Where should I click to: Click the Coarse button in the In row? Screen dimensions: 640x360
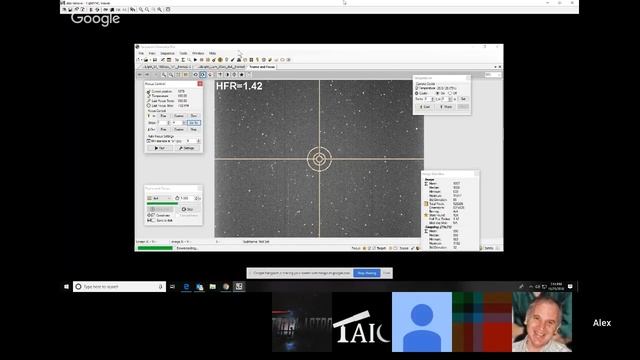pos(179,116)
